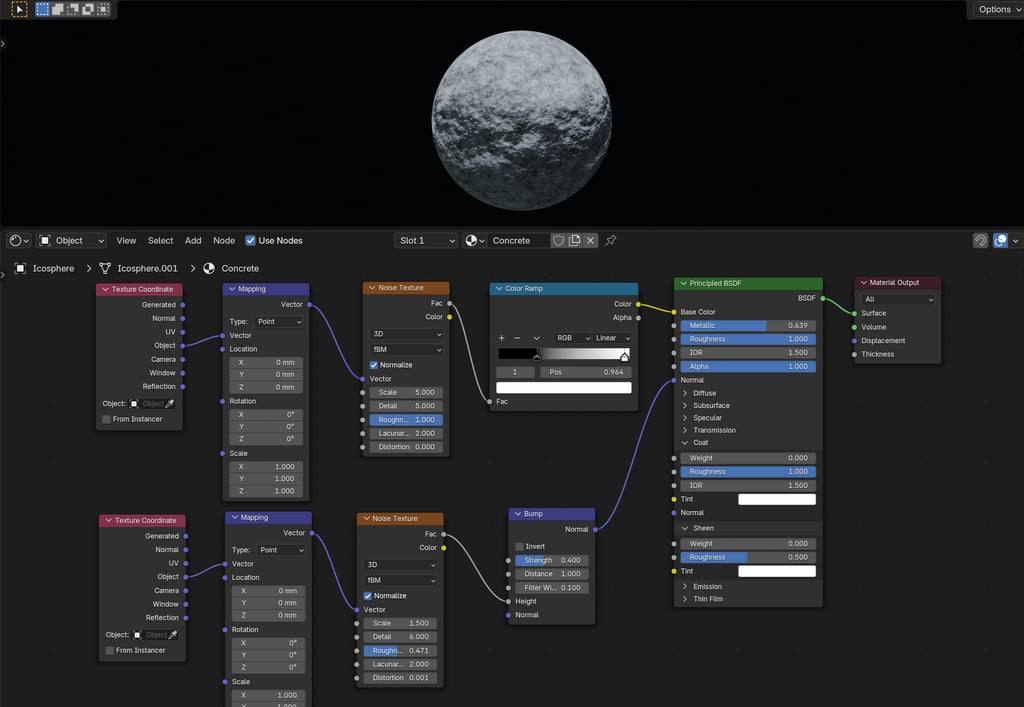Open the Slot 1 dropdown
Image resolution: width=1024 pixels, height=707 pixels.
426,241
